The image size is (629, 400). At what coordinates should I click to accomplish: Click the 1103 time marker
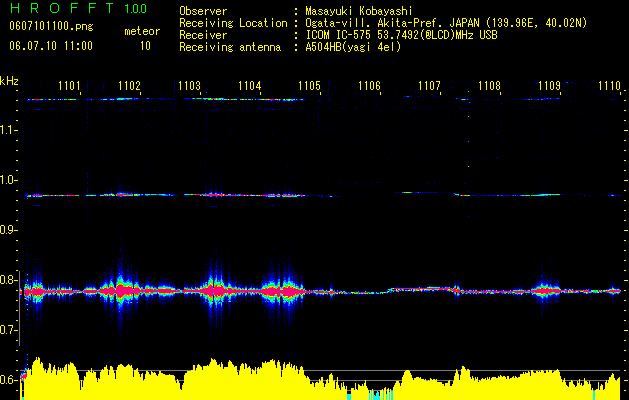pos(189,86)
